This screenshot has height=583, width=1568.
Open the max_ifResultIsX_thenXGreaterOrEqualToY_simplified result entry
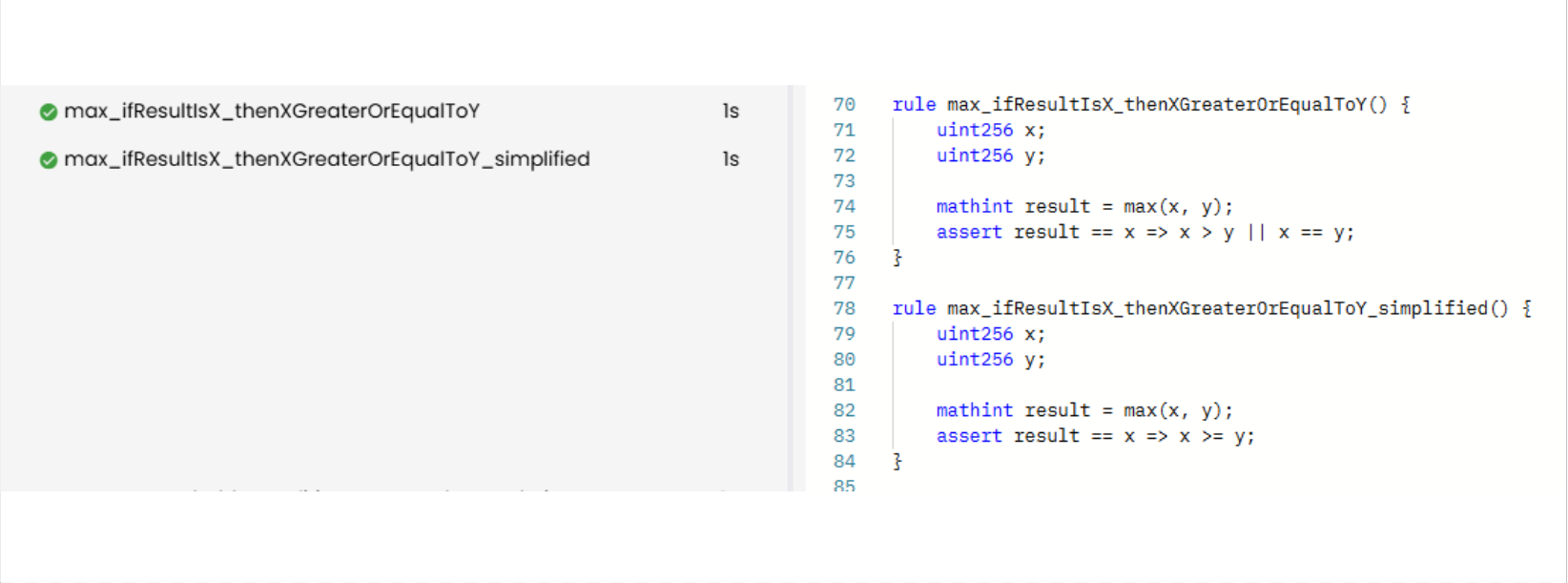coord(326,159)
